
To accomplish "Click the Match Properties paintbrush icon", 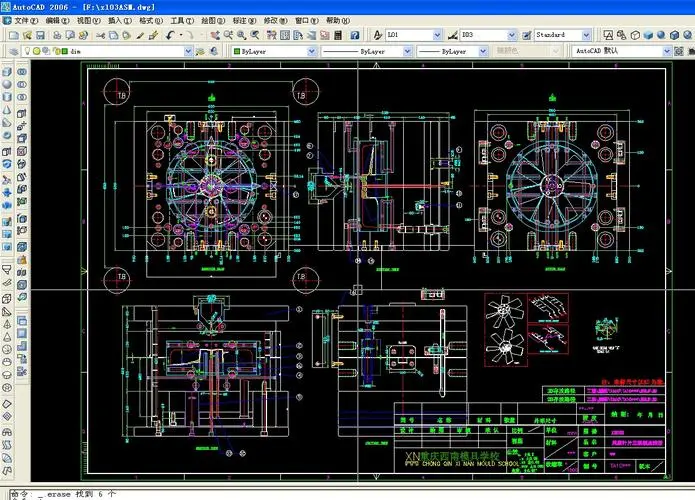I will coord(150,35).
